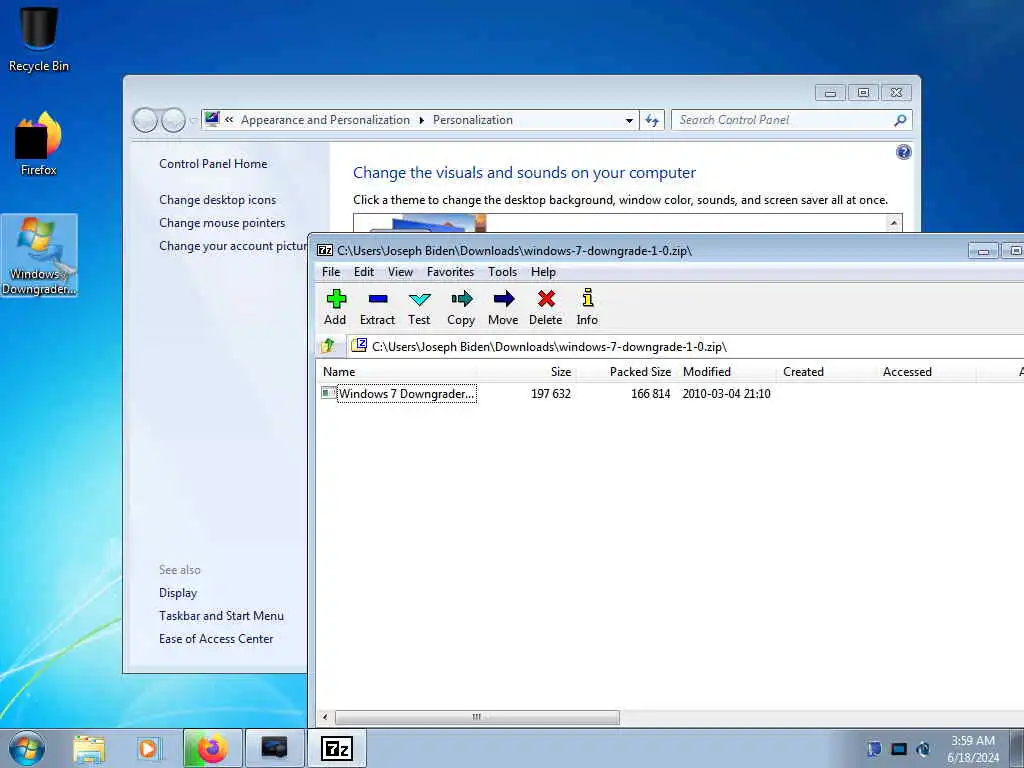Click the modified date 2010-03-04 21:10
The height and width of the screenshot is (768, 1024).
(x=726, y=394)
